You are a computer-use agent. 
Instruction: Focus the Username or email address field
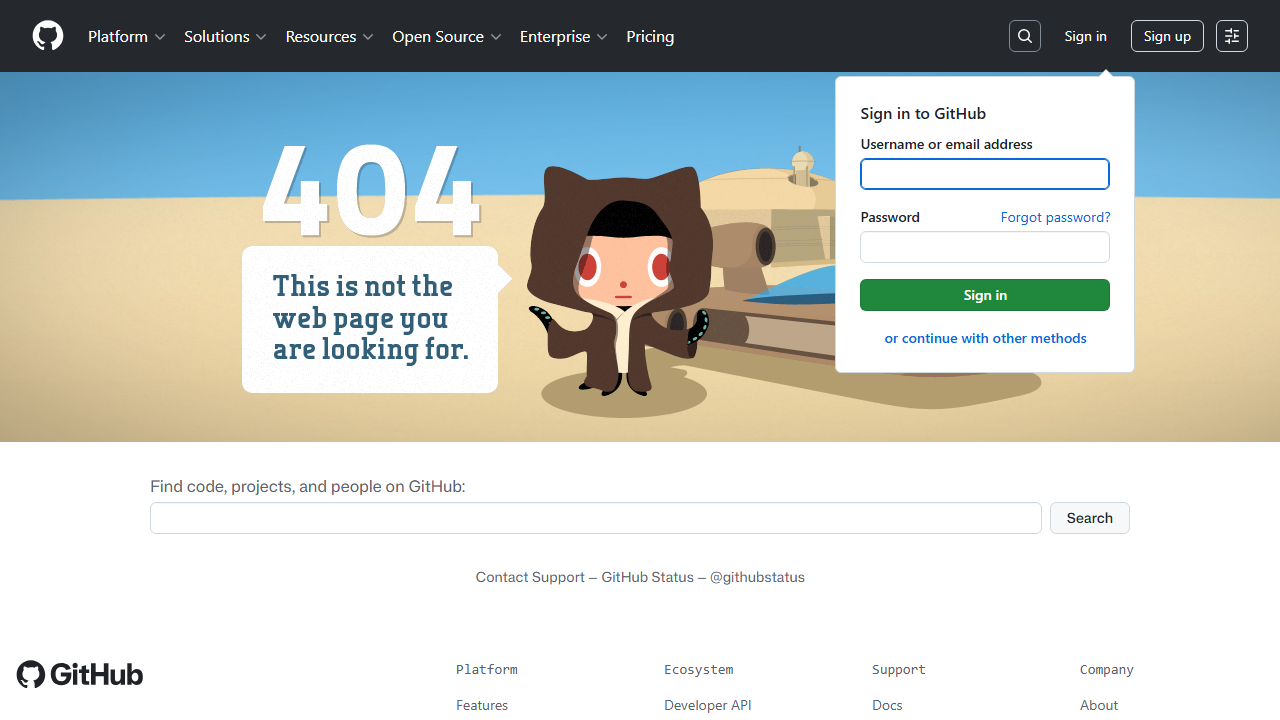(985, 174)
